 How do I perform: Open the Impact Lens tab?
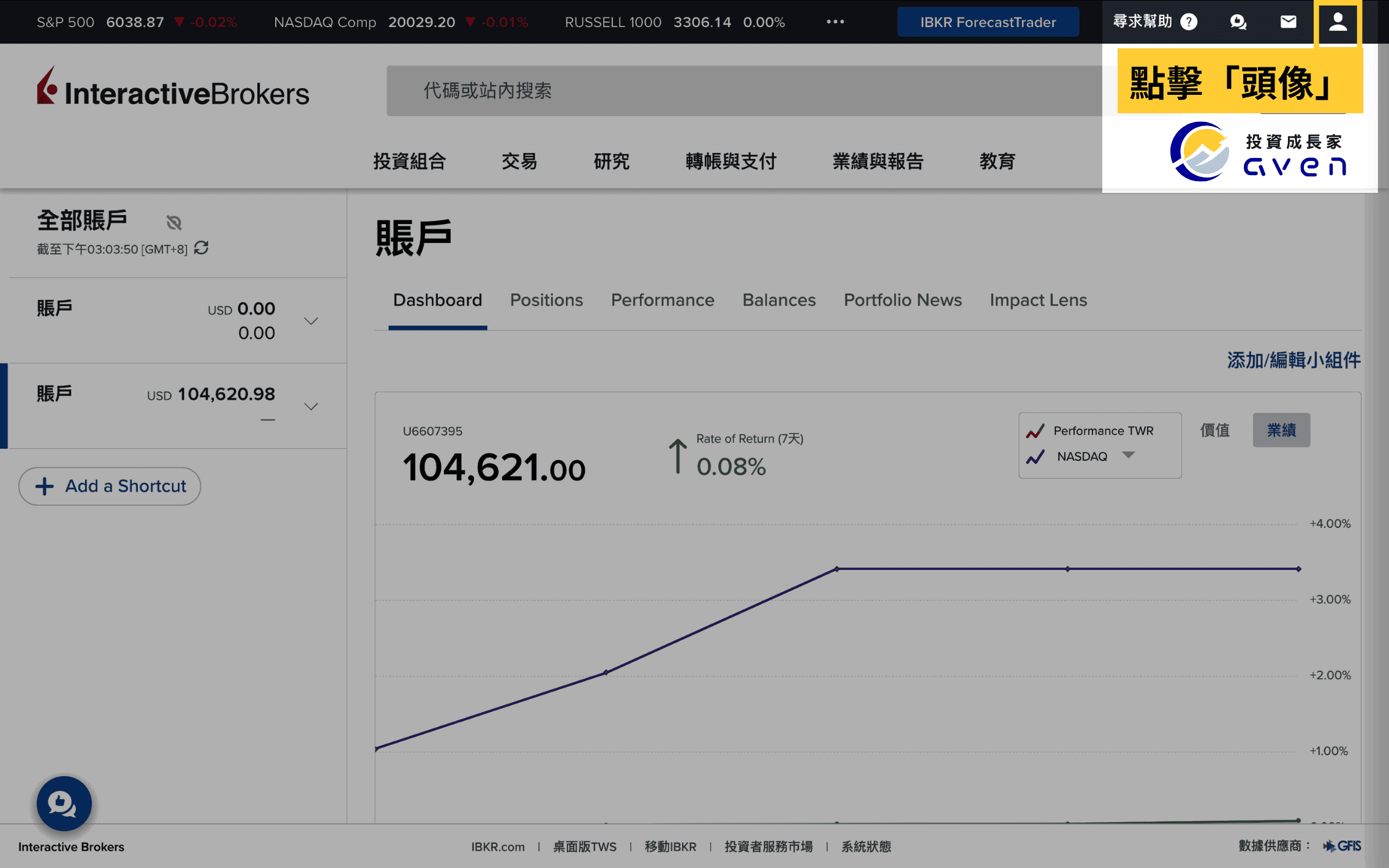point(1038,300)
